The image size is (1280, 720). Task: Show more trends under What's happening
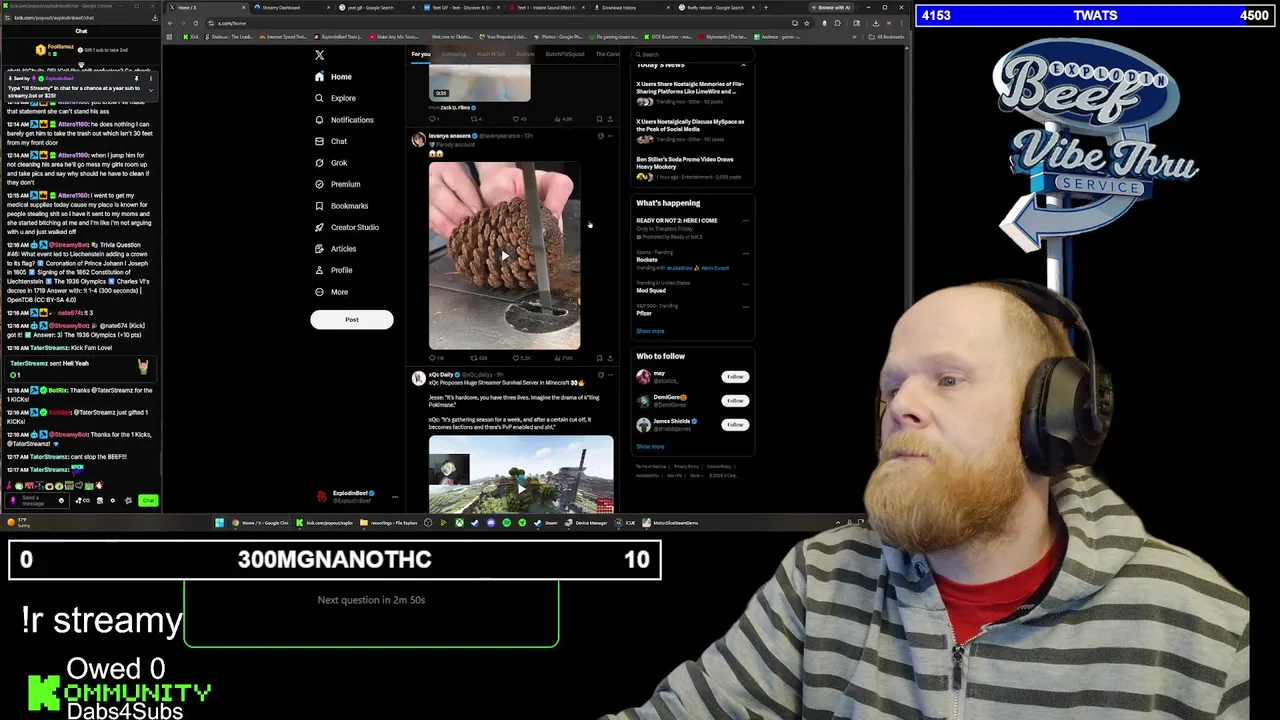pyautogui.click(x=650, y=331)
